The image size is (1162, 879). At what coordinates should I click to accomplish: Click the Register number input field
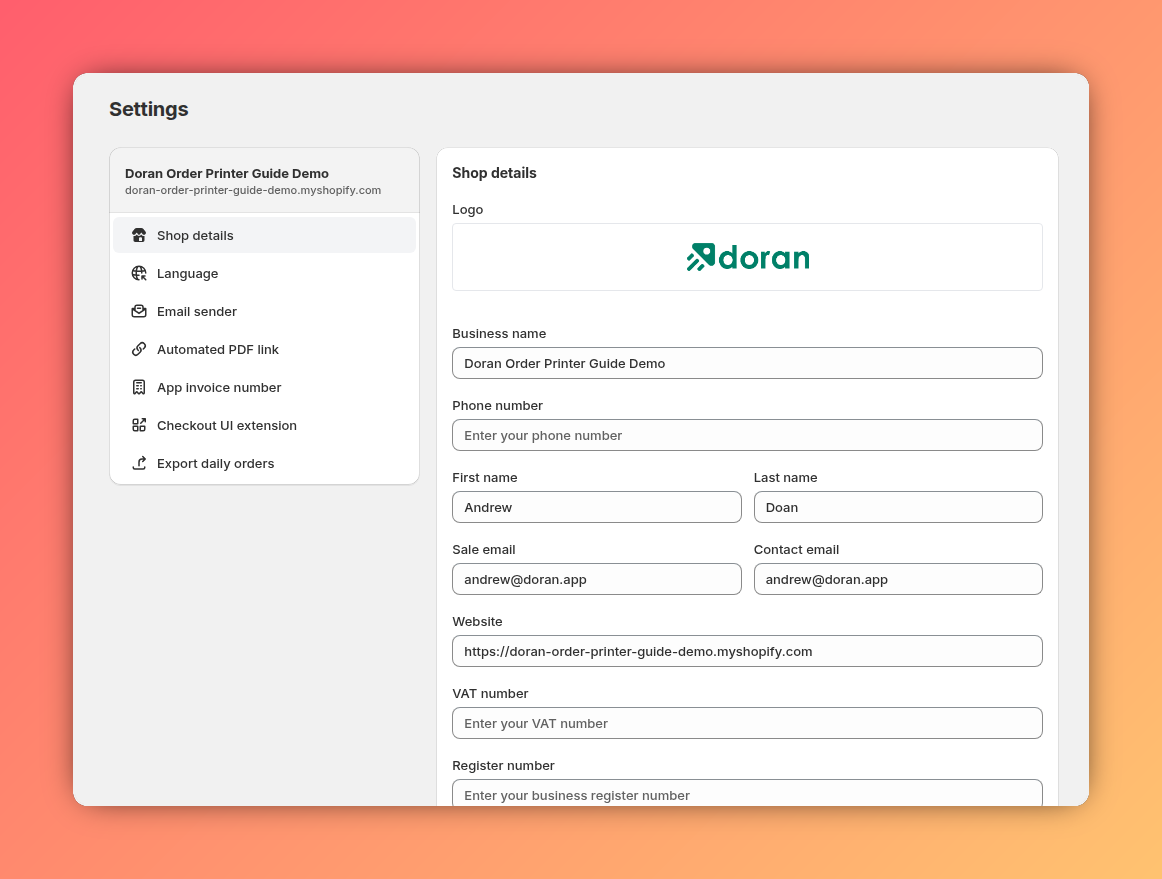coord(747,793)
